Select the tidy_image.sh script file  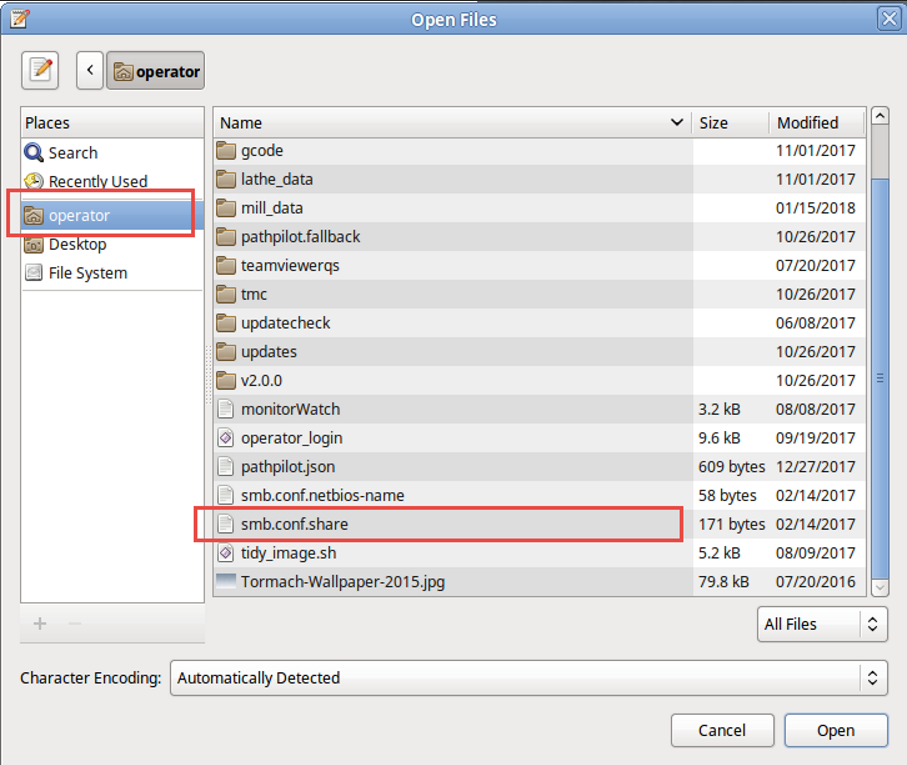[x=288, y=553]
